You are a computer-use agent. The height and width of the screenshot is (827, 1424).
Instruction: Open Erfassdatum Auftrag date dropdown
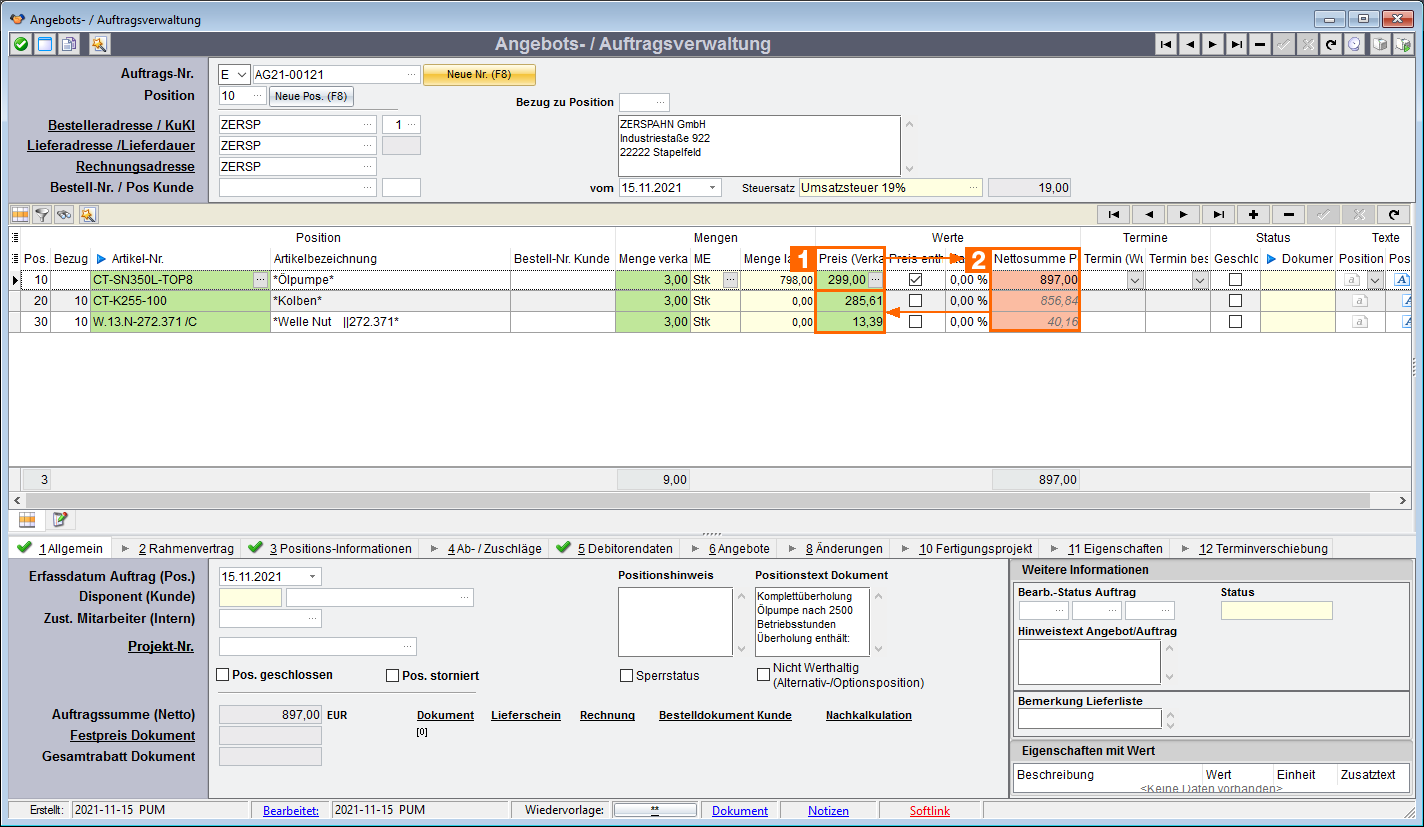tap(314, 576)
